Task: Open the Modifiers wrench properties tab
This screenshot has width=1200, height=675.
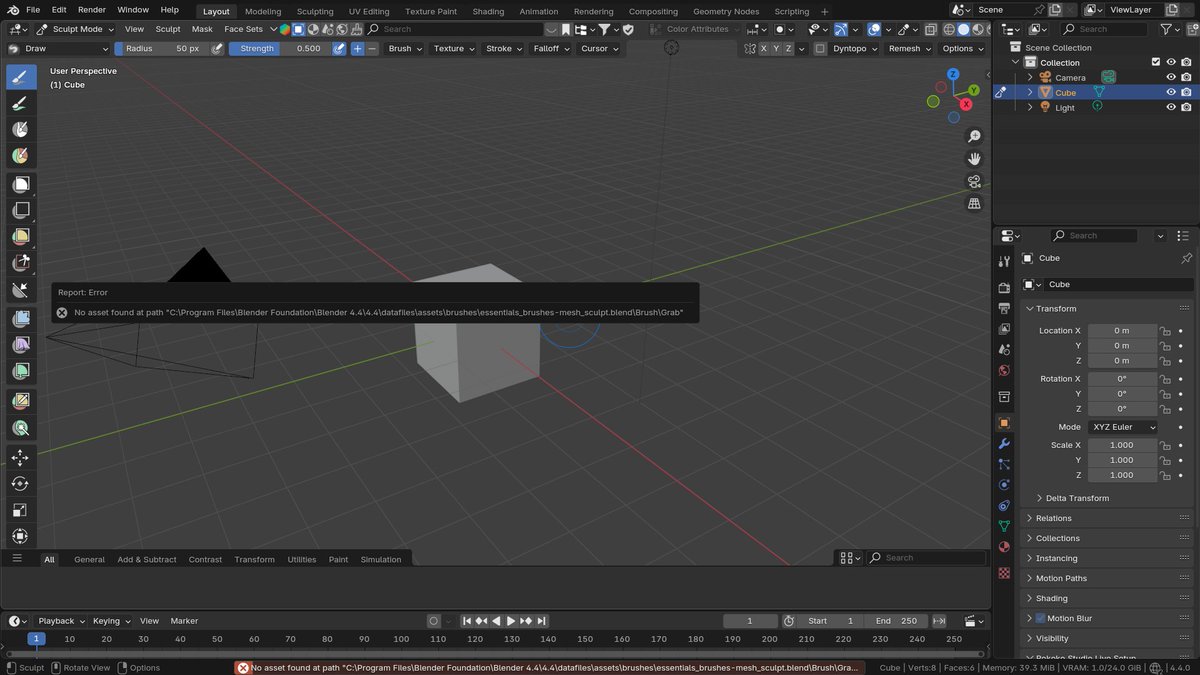Action: point(1004,443)
